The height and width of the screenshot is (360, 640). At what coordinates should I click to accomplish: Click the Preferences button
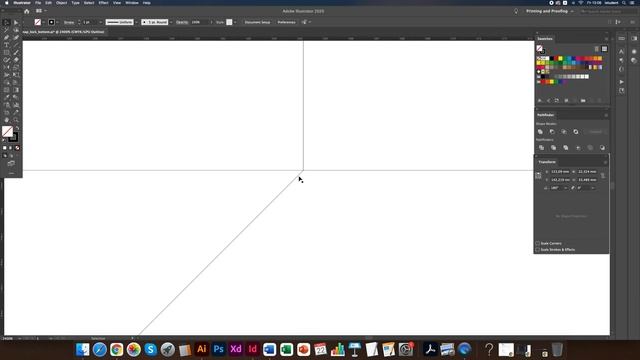pyautogui.click(x=287, y=22)
